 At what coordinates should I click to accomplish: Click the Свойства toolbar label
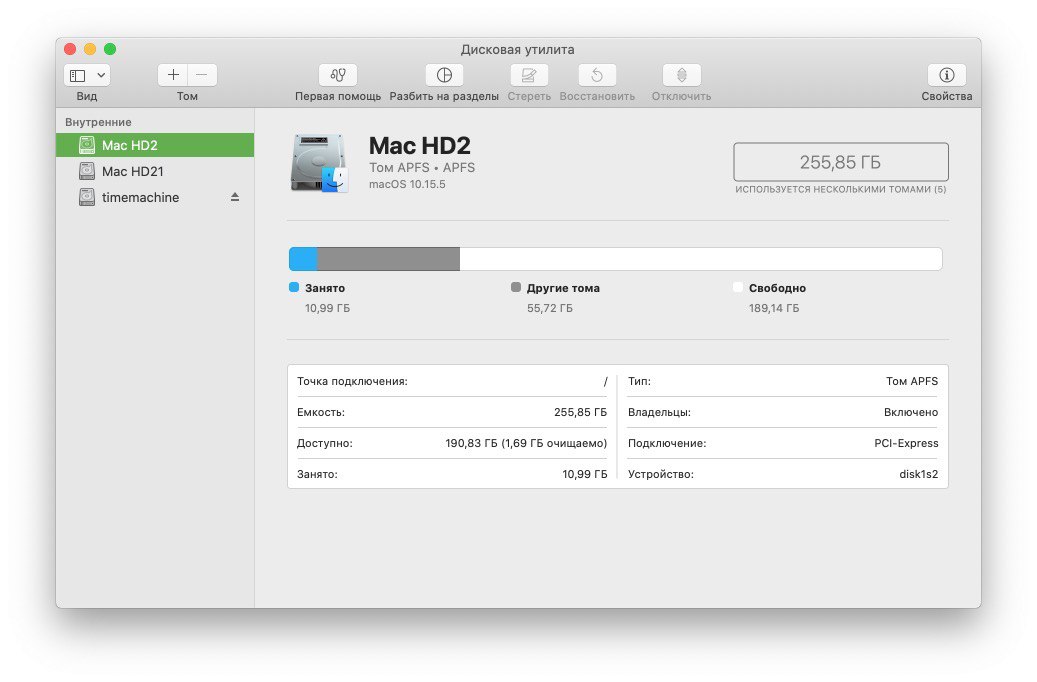[x=946, y=96]
